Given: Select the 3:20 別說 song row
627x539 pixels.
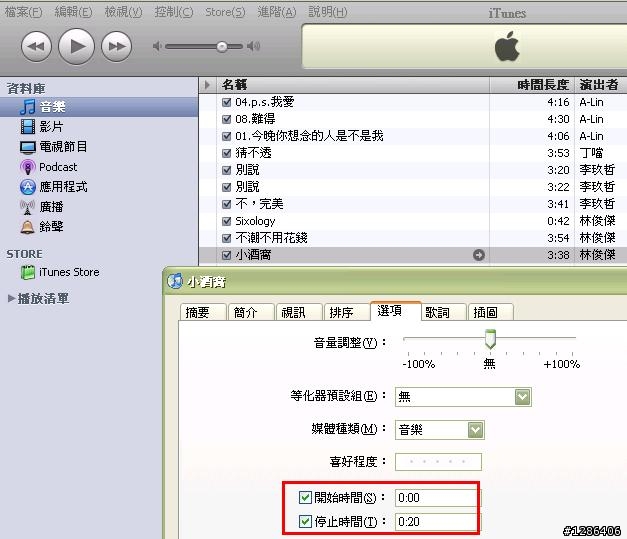Looking at the screenshot, I should pos(413,170).
